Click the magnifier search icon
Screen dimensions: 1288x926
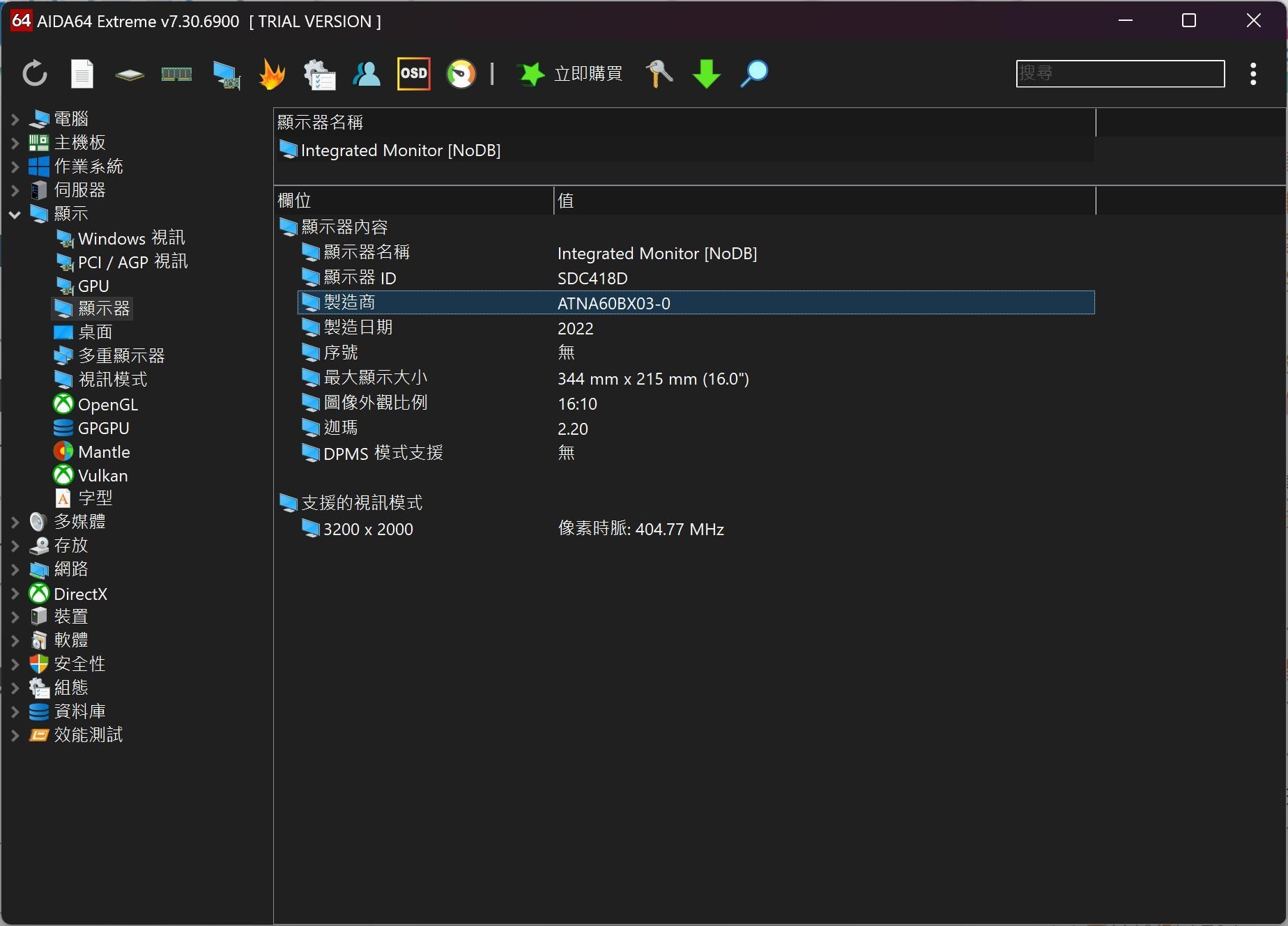tap(754, 74)
